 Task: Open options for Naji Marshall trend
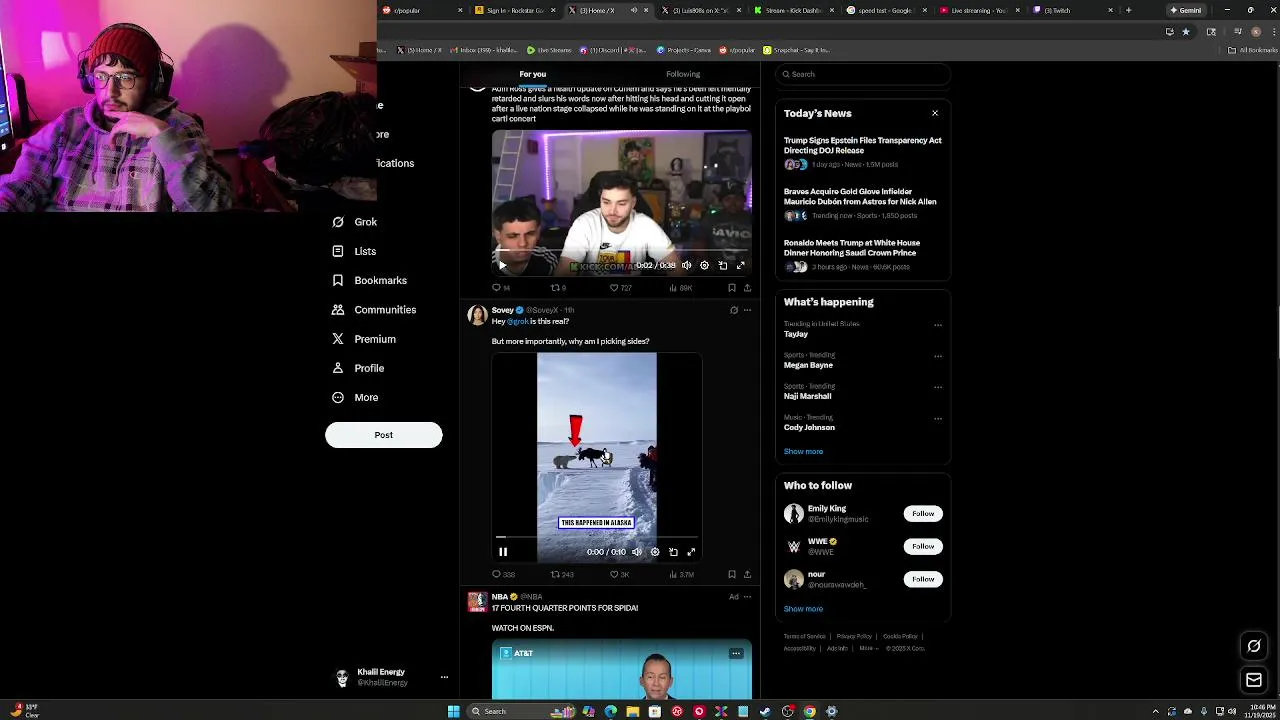[x=937, y=387]
